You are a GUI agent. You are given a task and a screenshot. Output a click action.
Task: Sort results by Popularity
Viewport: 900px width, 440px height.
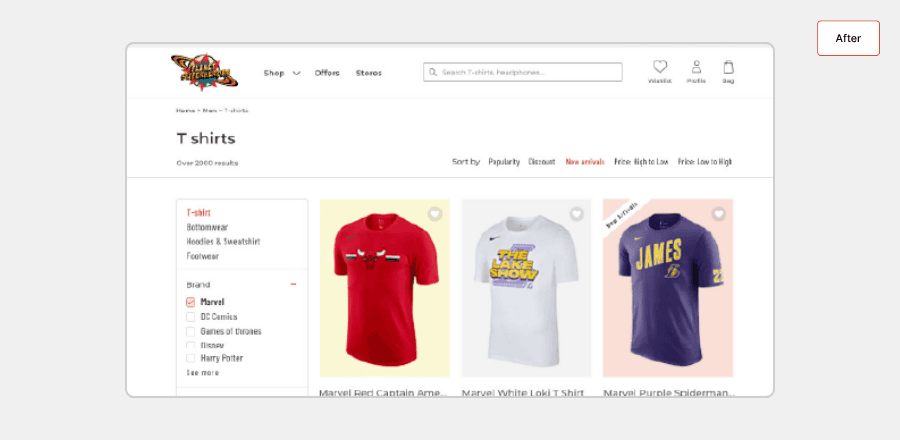[504, 162]
